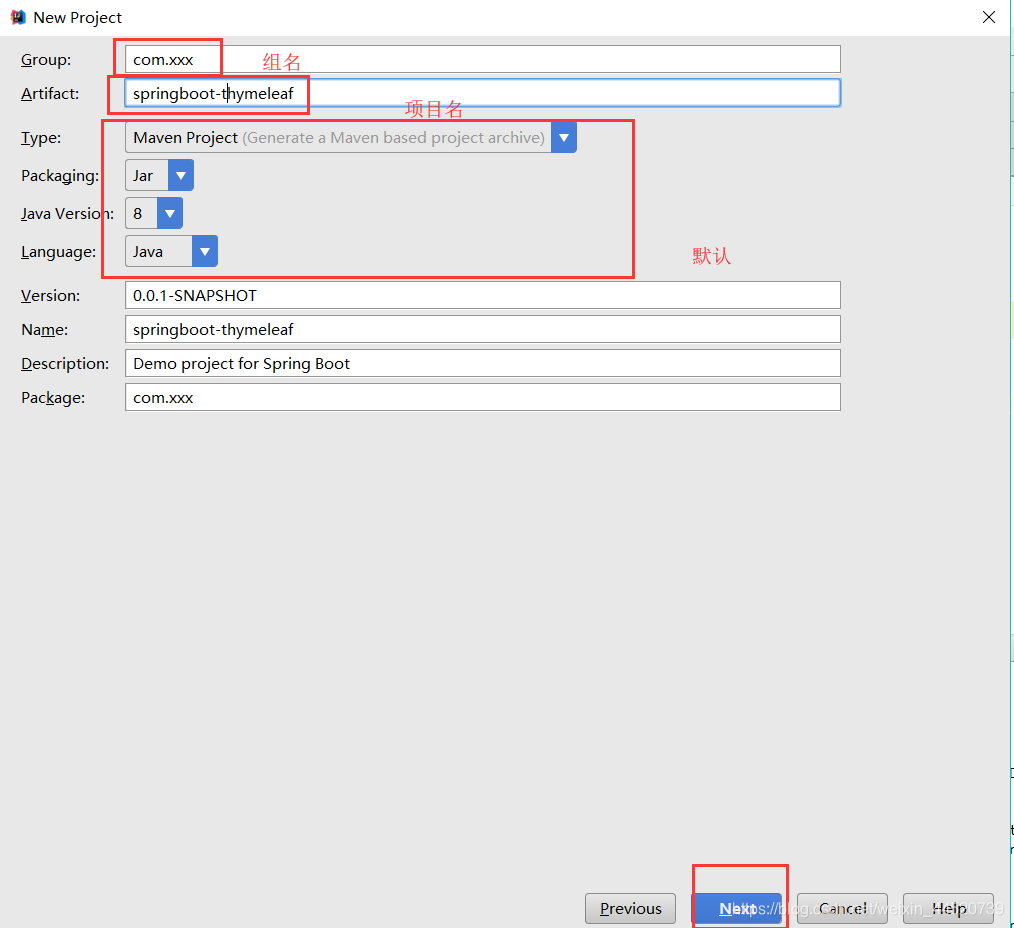The height and width of the screenshot is (928, 1014).
Task: Click the Type label
Action: coord(41,138)
